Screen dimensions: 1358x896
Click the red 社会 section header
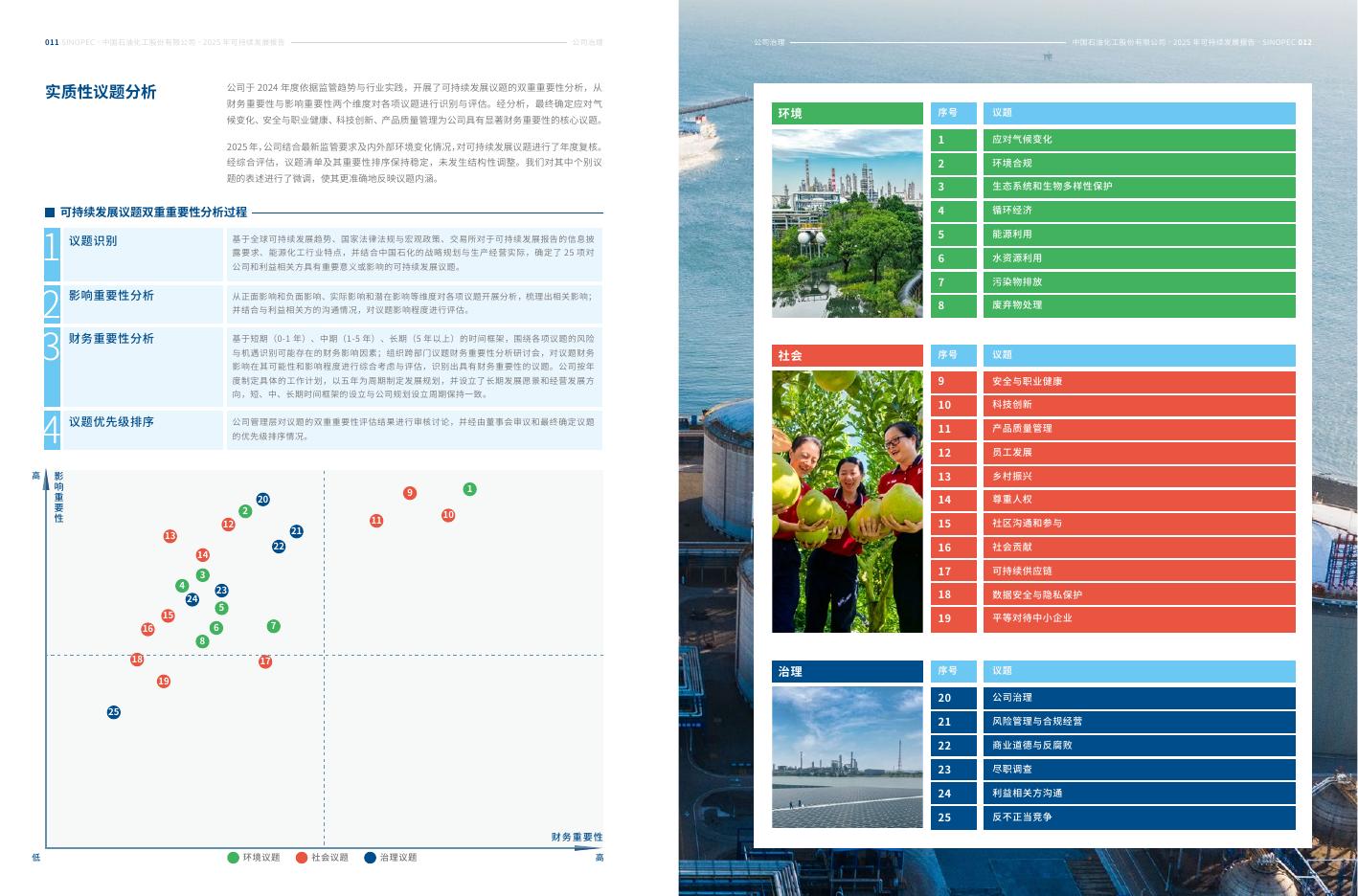(x=848, y=355)
